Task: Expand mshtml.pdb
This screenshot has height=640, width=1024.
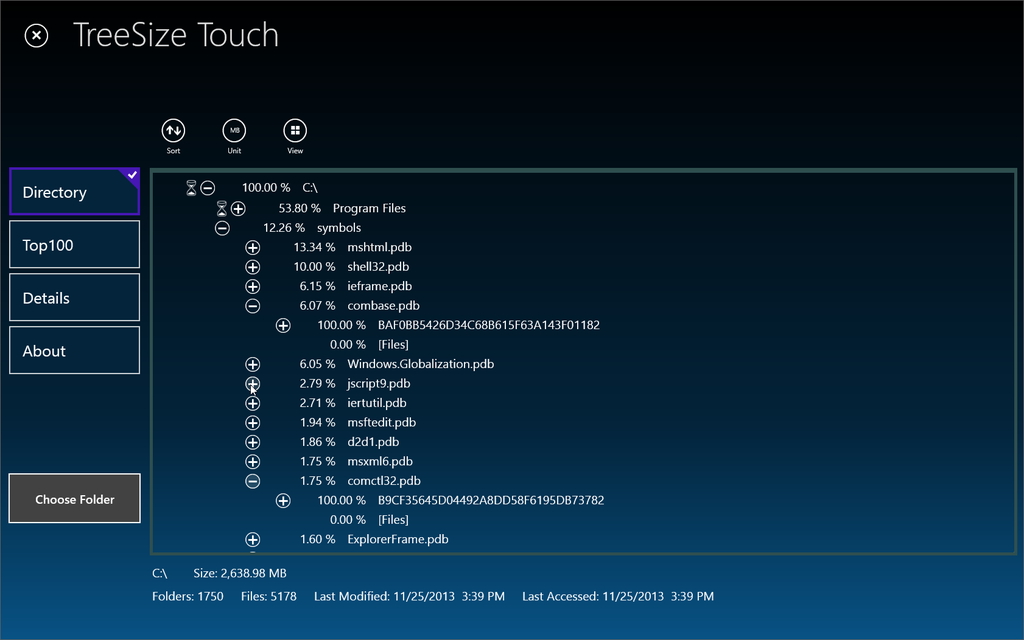Action: point(252,247)
